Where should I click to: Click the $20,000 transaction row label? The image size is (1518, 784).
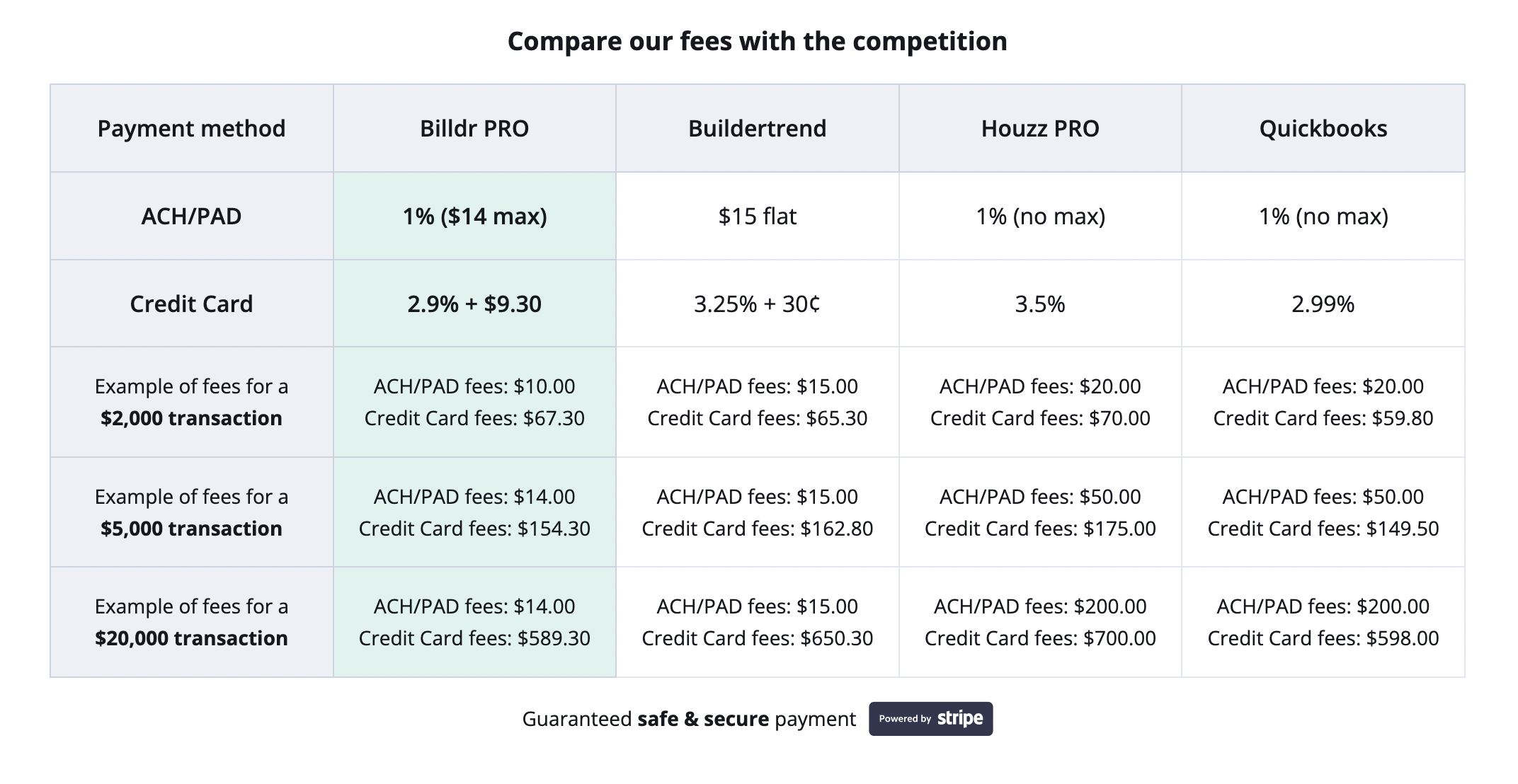tap(191, 623)
